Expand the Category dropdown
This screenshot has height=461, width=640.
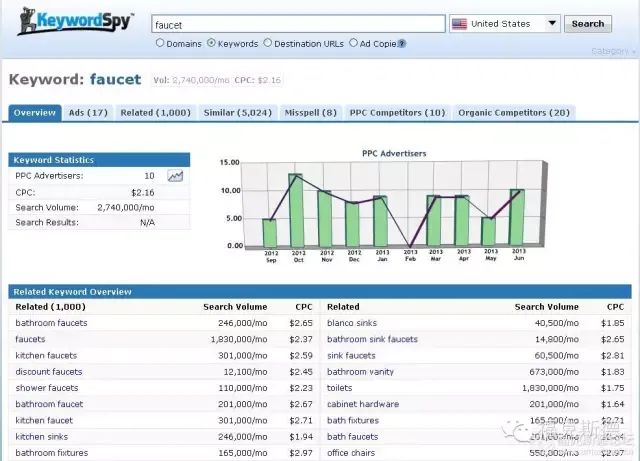point(613,51)
